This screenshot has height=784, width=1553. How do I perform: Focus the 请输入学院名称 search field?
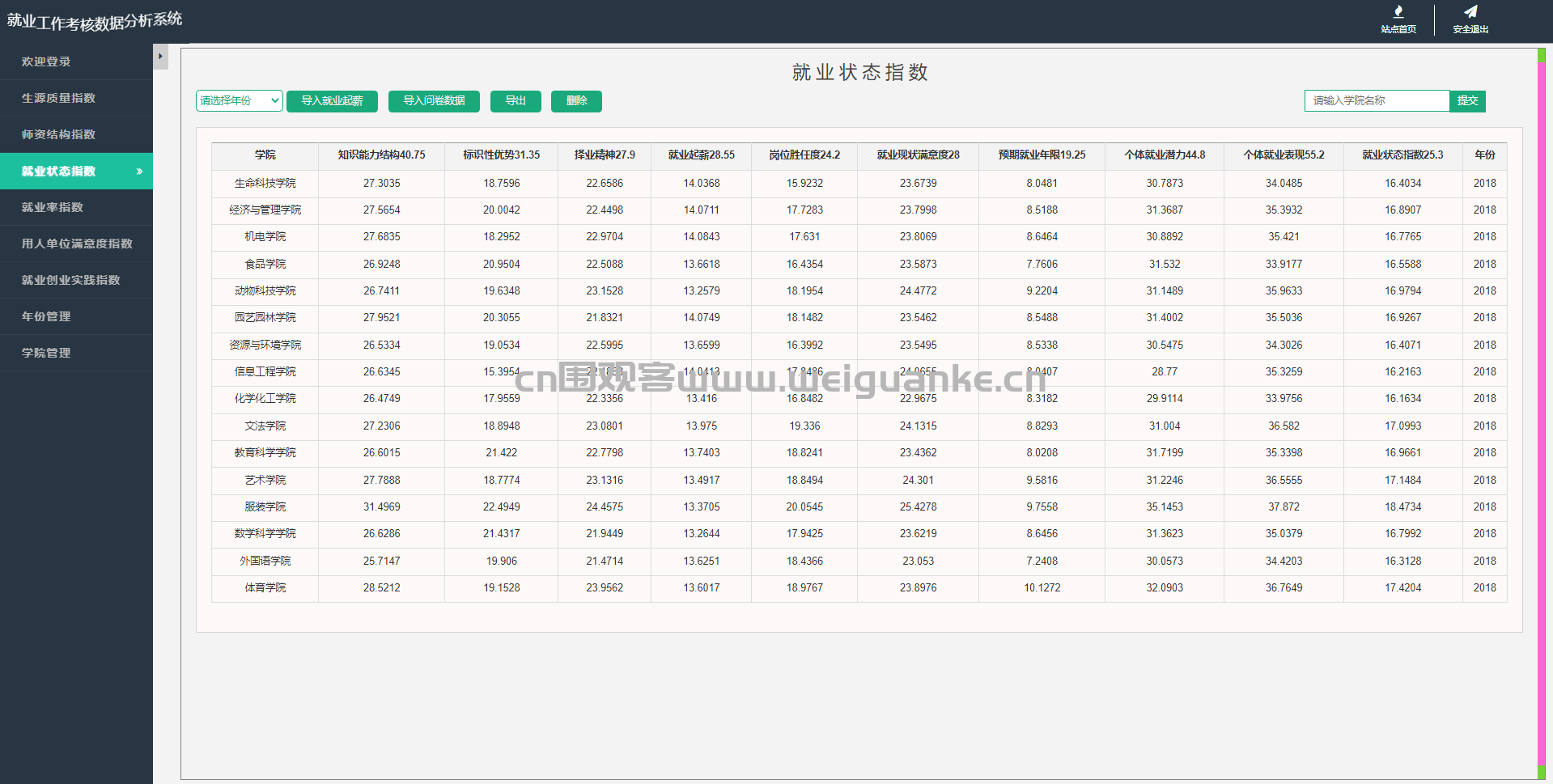[x=1377, y=100]
